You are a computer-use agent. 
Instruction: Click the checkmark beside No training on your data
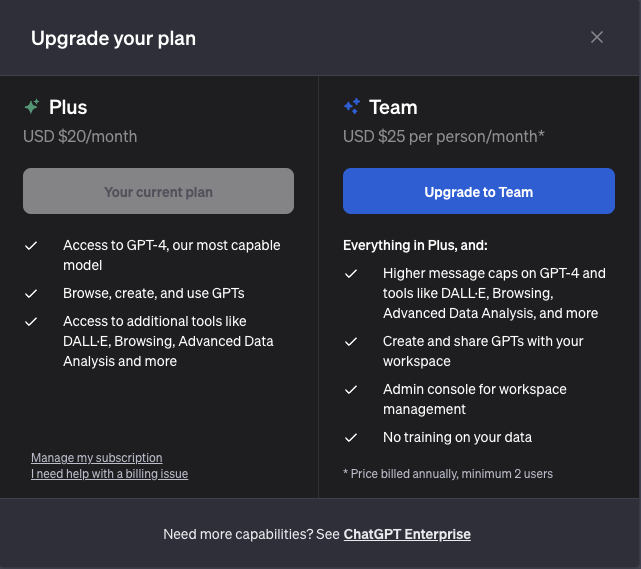tap(351, 438)
